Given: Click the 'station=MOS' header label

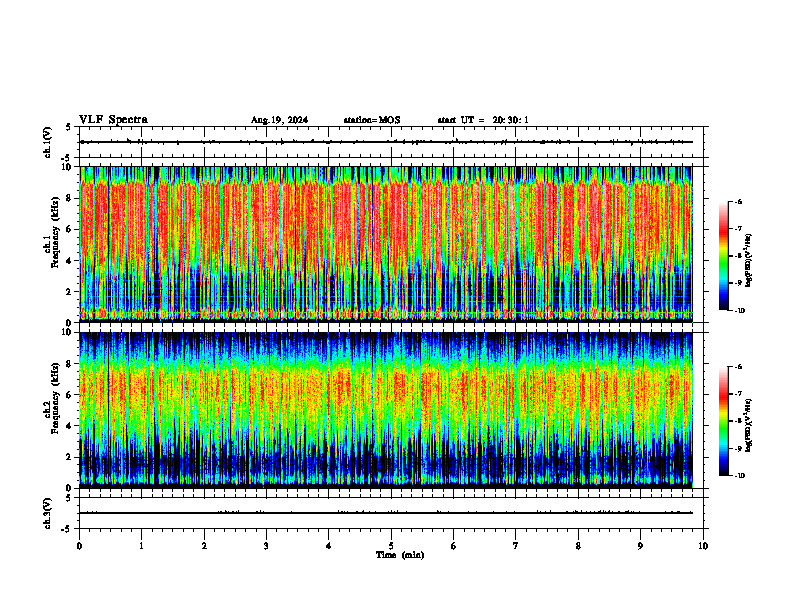Looking at the screenshot, I should tap(372, 120).
